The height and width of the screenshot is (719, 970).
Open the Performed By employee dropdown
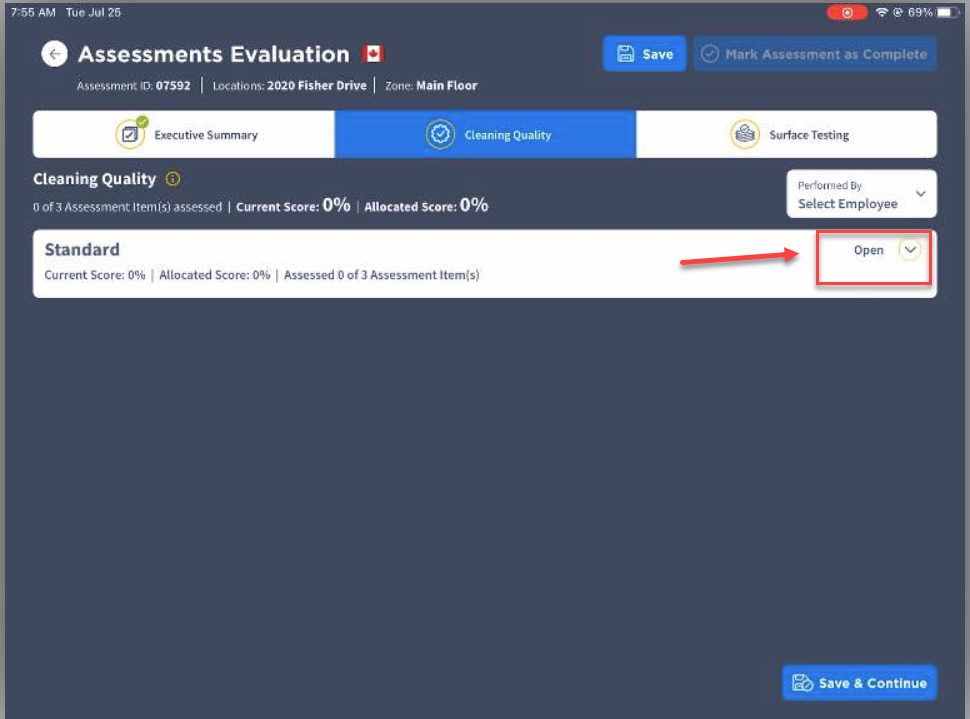pos(861,194)
